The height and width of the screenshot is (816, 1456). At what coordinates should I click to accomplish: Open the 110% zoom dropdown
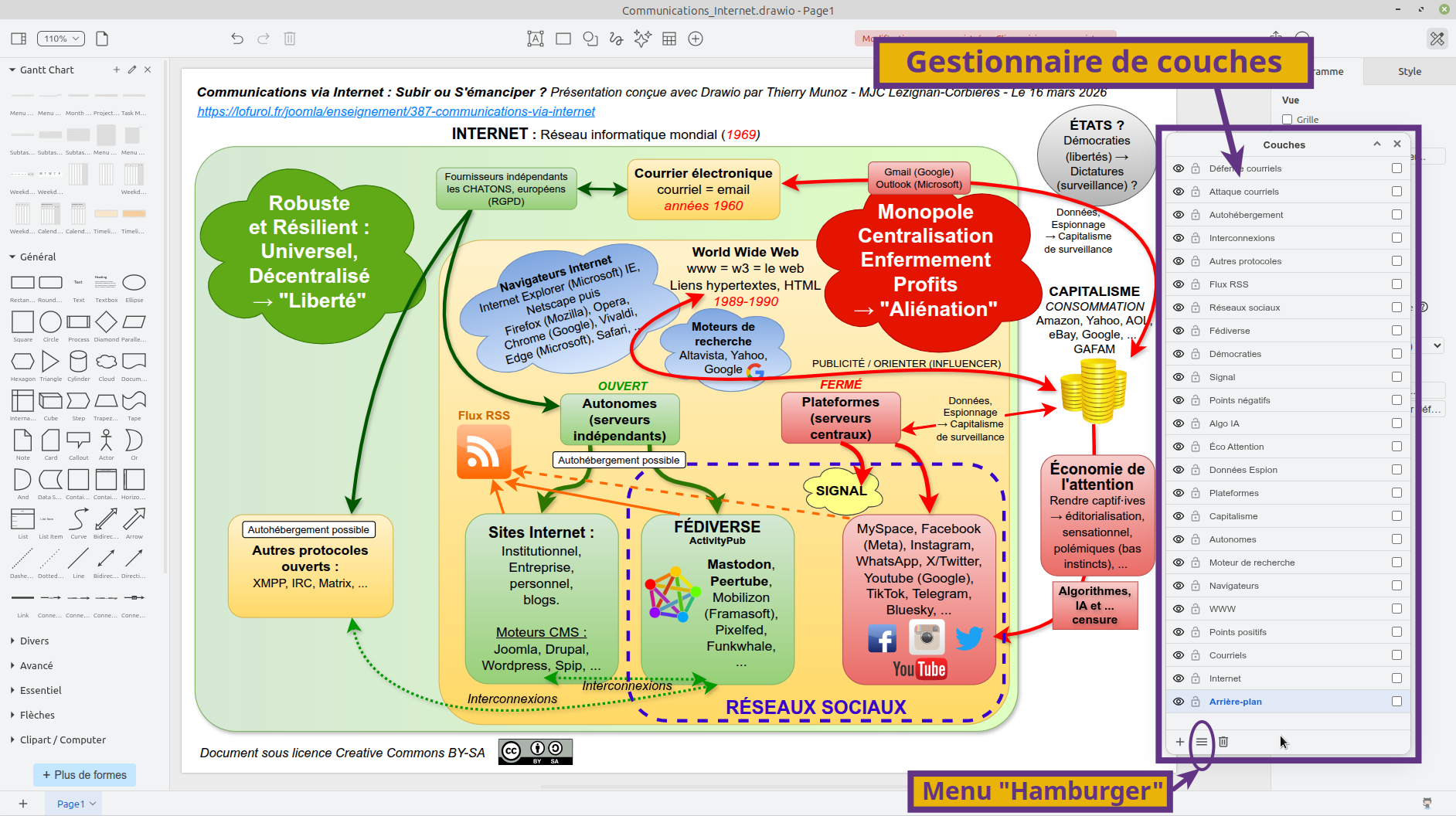click(x=62, y=39)
